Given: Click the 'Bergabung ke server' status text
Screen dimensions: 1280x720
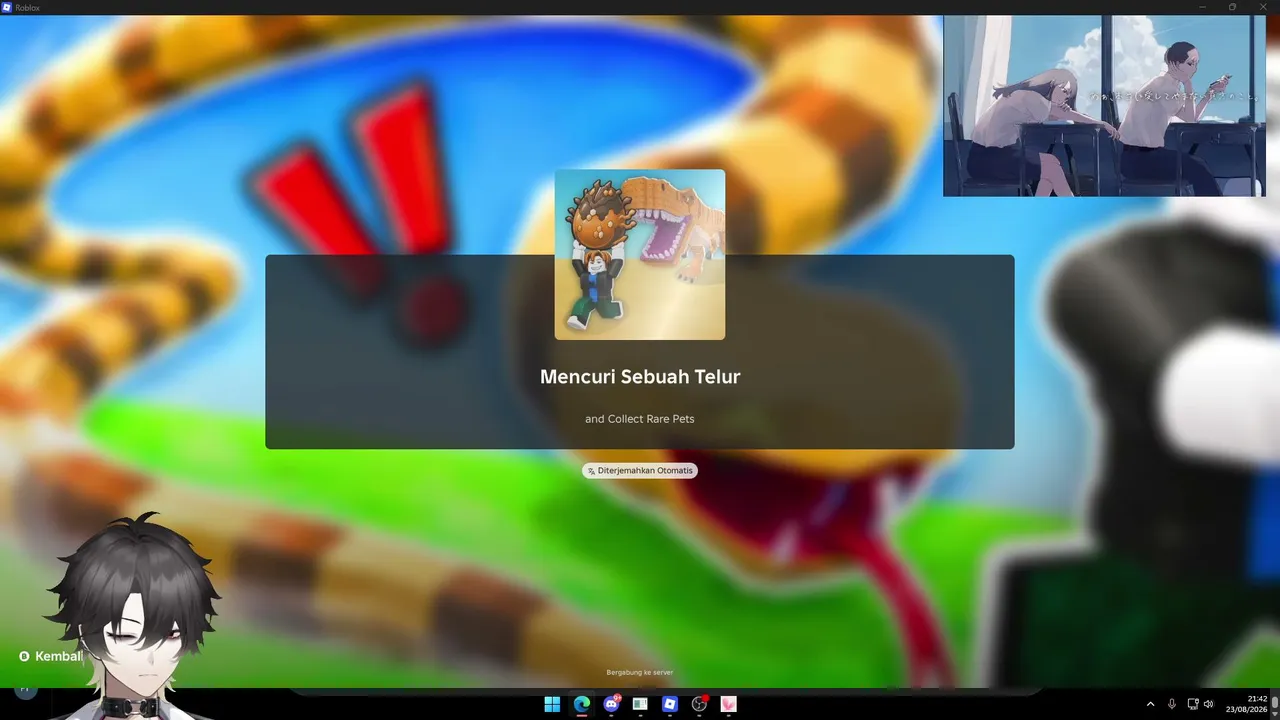Looking at the screenshot, I should 640,673.
